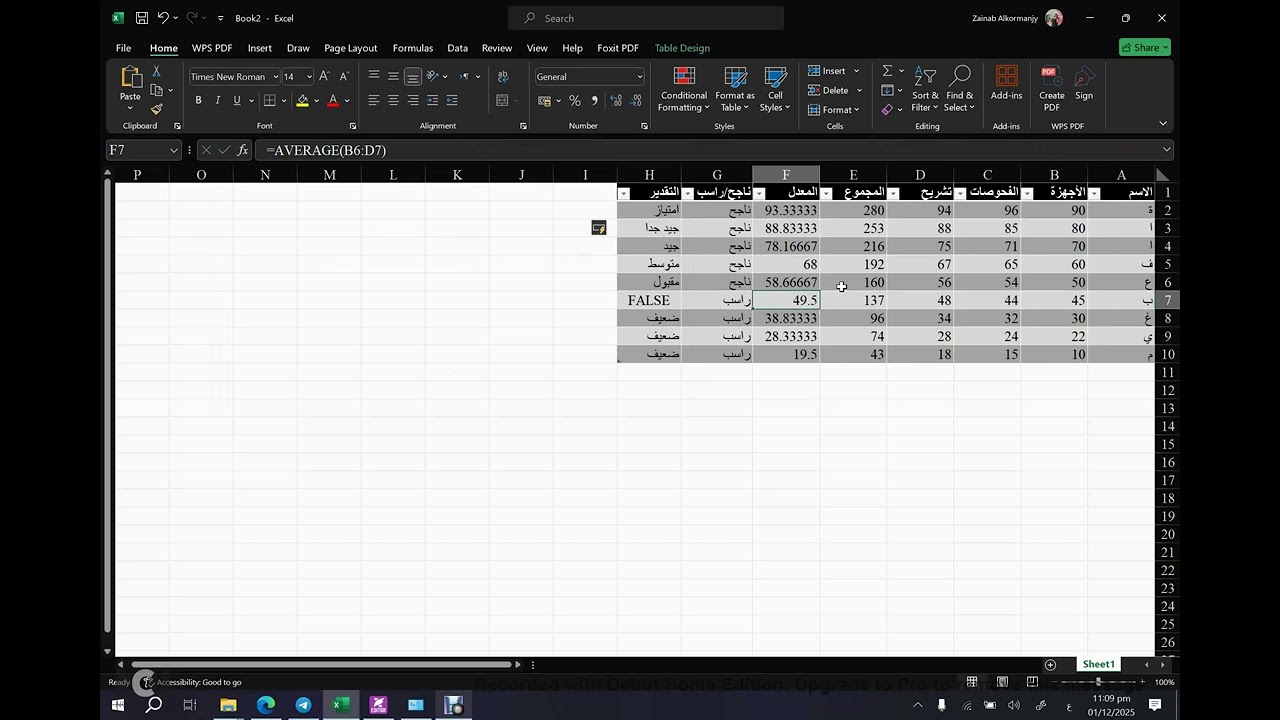
Task: Open the File menu
Action: coord(123,48)
